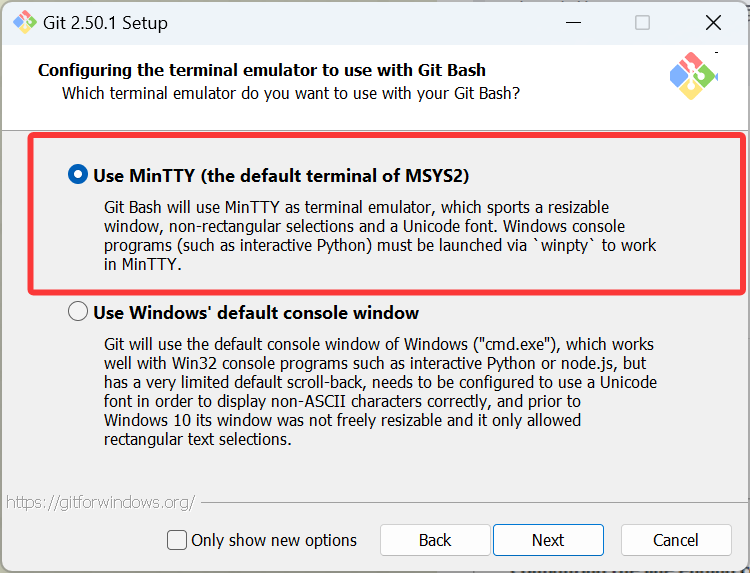Cancel the Git setup
Screen dimensions: 750x573
click(675, 540)
